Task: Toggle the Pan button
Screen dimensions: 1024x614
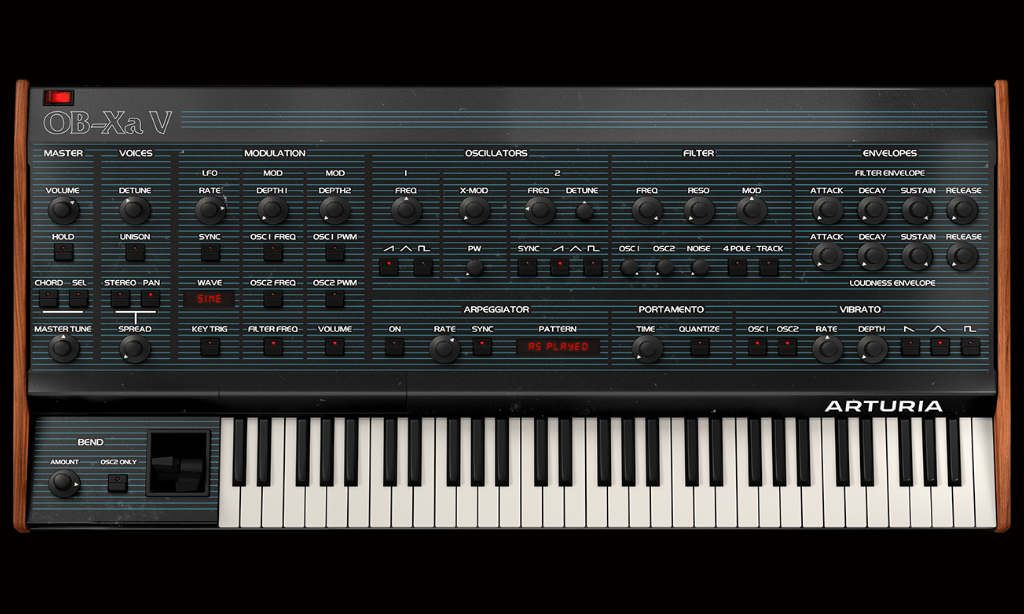Action: tap(150, 299)
